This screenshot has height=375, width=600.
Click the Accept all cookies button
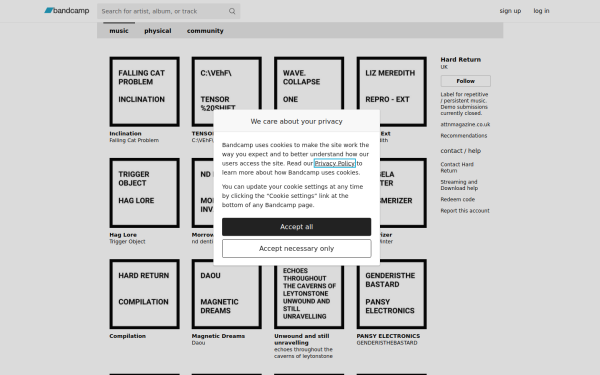(x=297, y=227)
